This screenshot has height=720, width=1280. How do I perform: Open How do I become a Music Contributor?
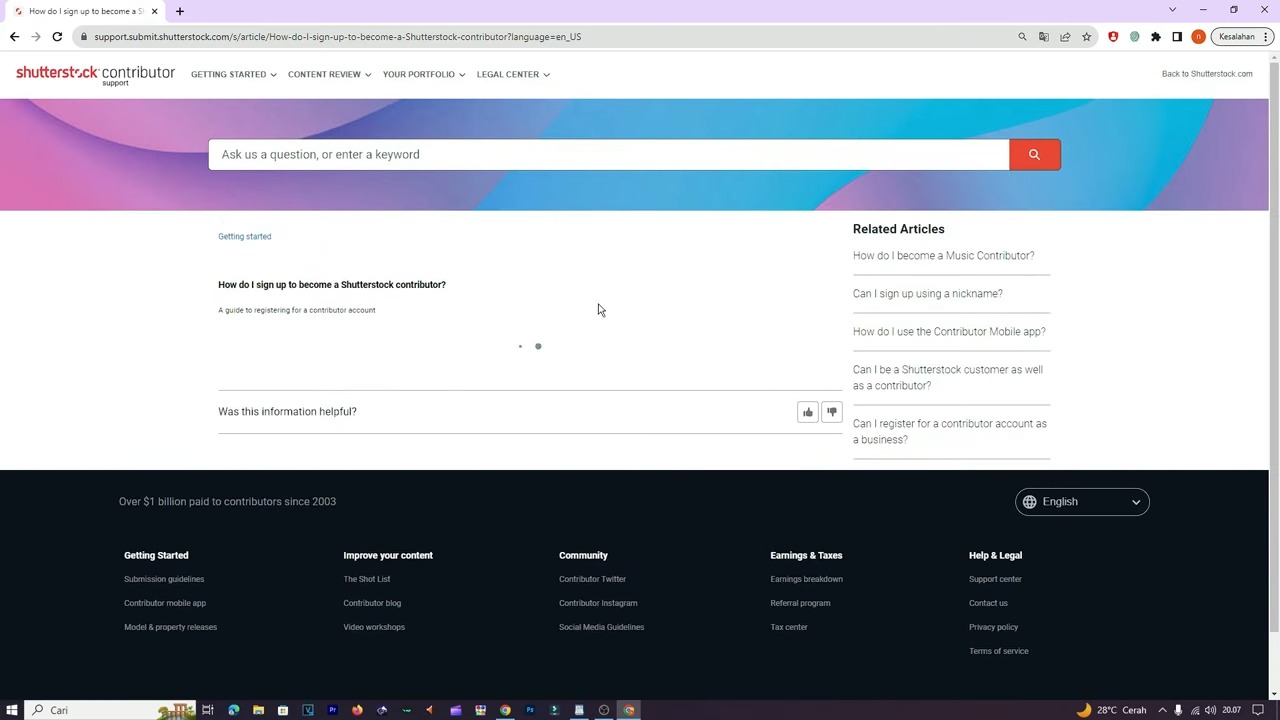point(943,256)
